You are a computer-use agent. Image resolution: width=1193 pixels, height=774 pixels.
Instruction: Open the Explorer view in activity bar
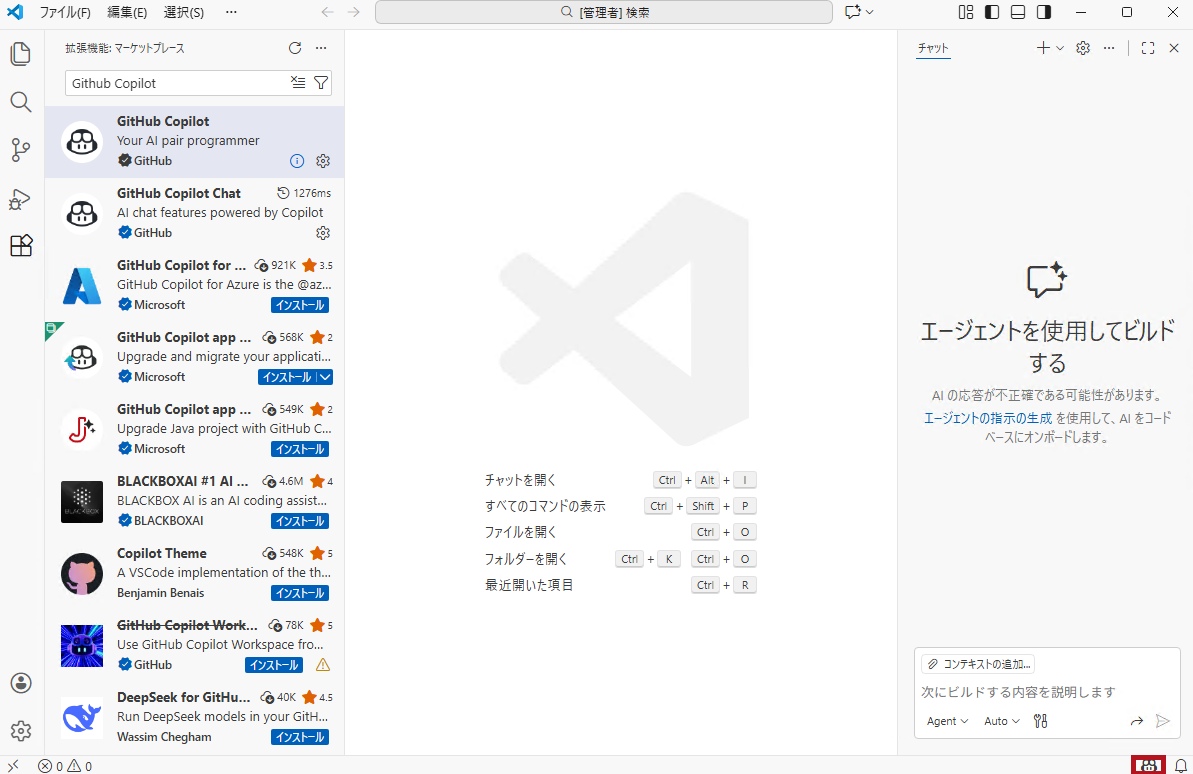[21, 54]
